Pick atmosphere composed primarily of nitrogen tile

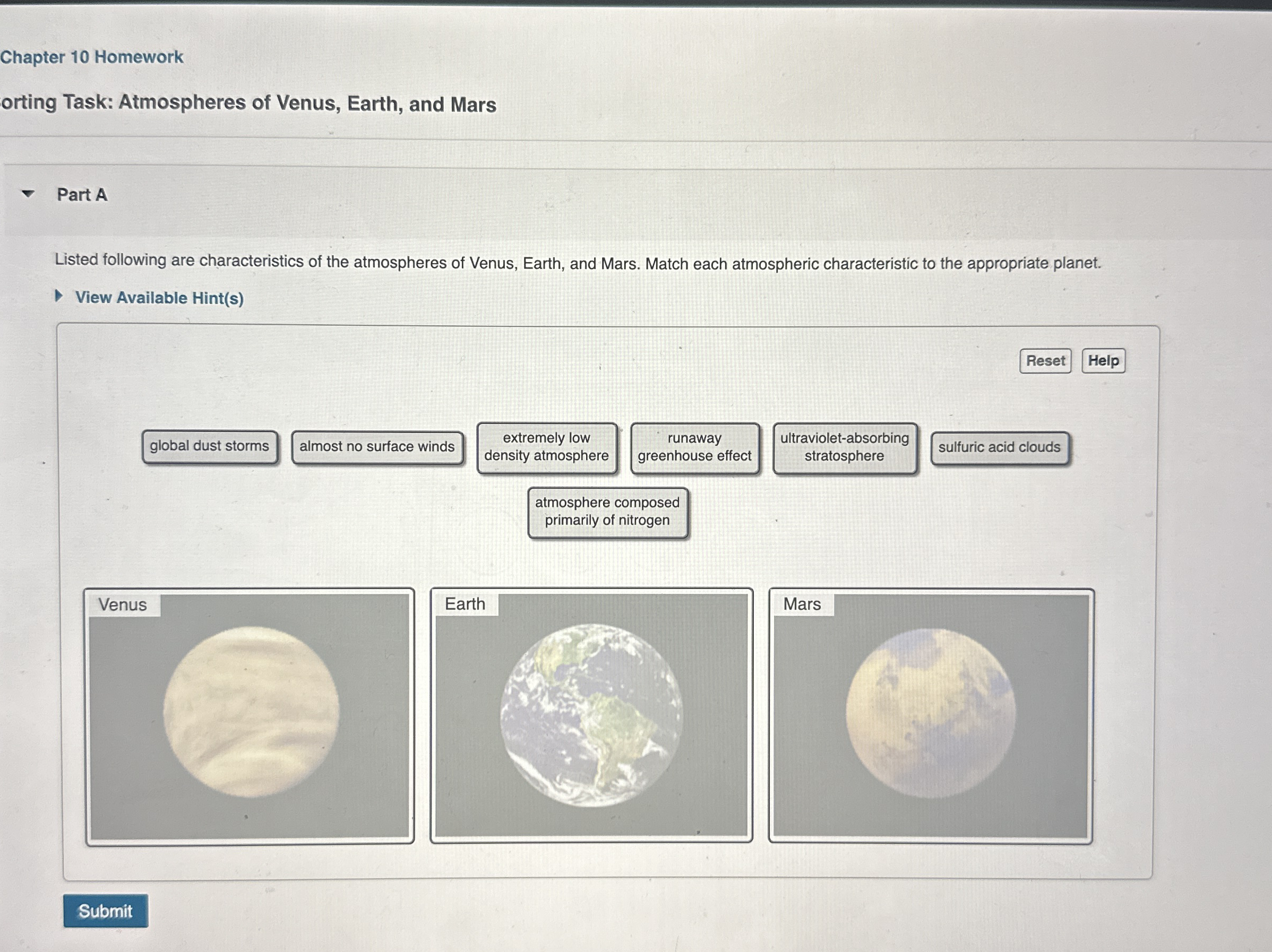point(607,512)
